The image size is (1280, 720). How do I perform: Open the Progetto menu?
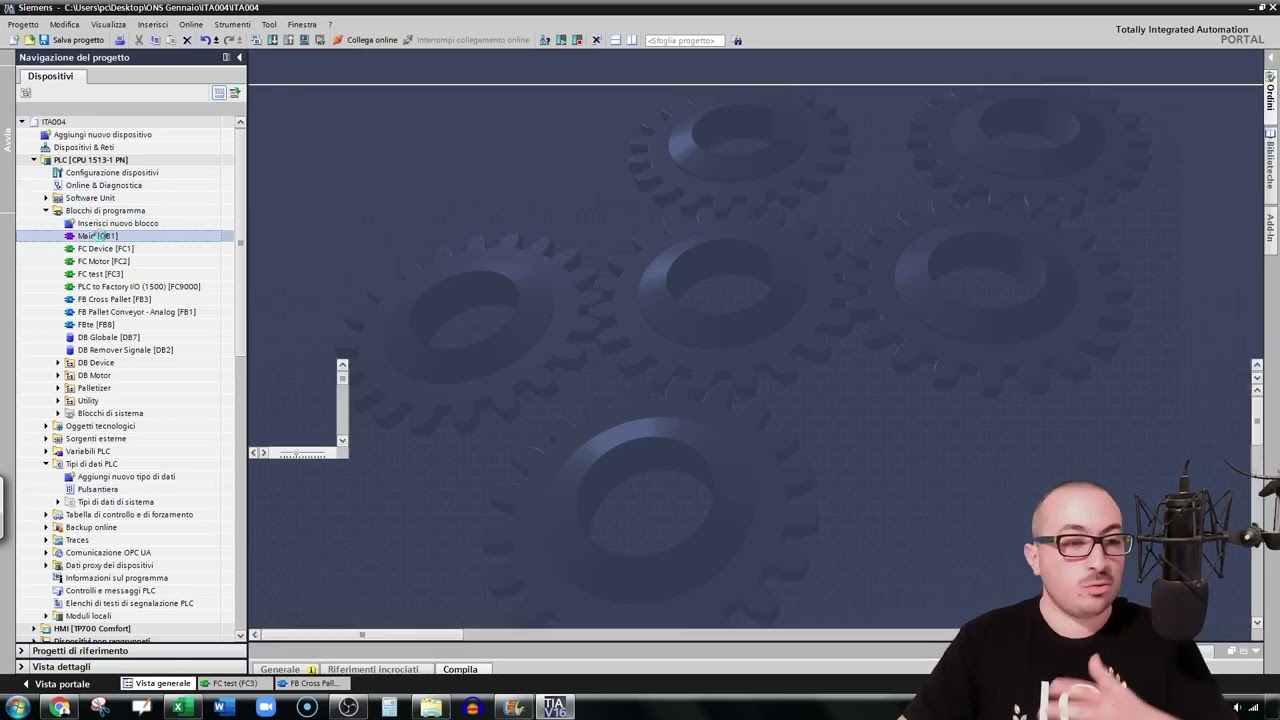(x=23, y=24)
